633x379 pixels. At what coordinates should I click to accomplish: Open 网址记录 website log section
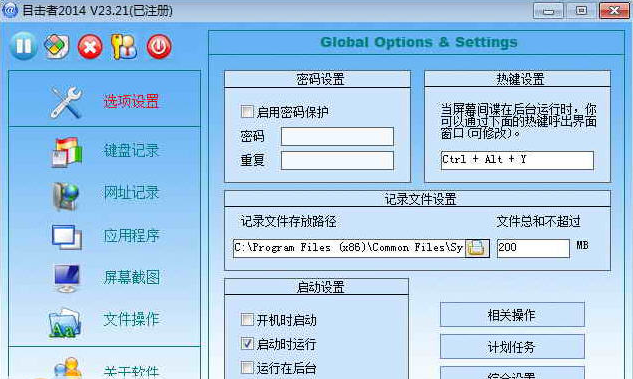click(x=105, y=194)
